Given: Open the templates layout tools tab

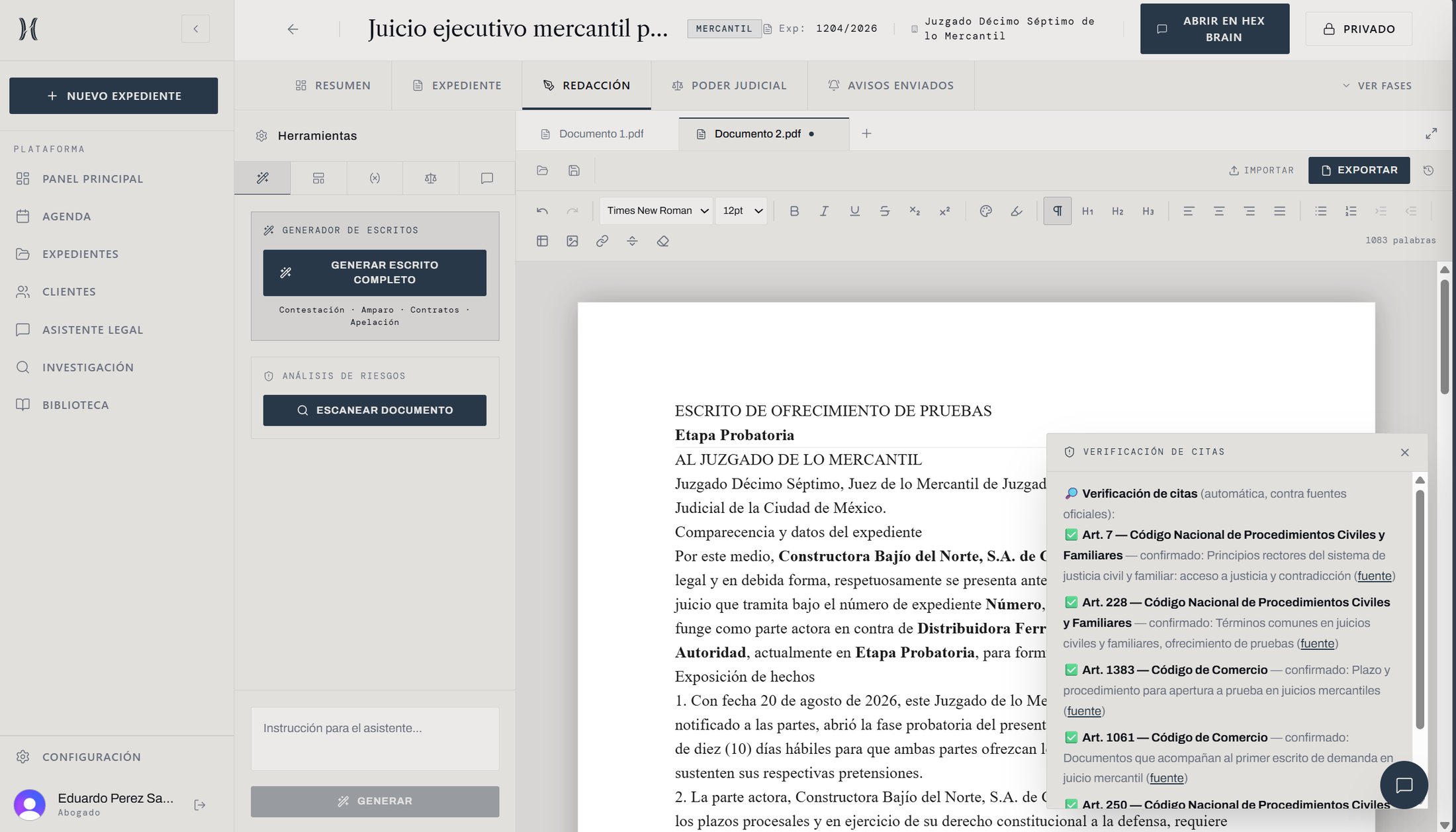Looking at the screenshot, I should click(x=318, y=178).
